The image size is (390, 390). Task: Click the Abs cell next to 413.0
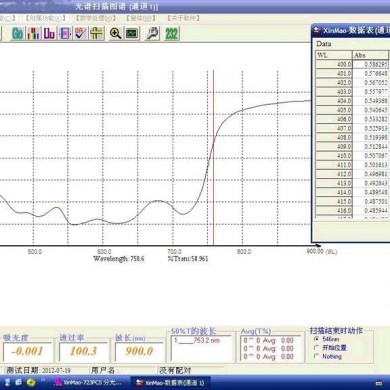point(371,183)
